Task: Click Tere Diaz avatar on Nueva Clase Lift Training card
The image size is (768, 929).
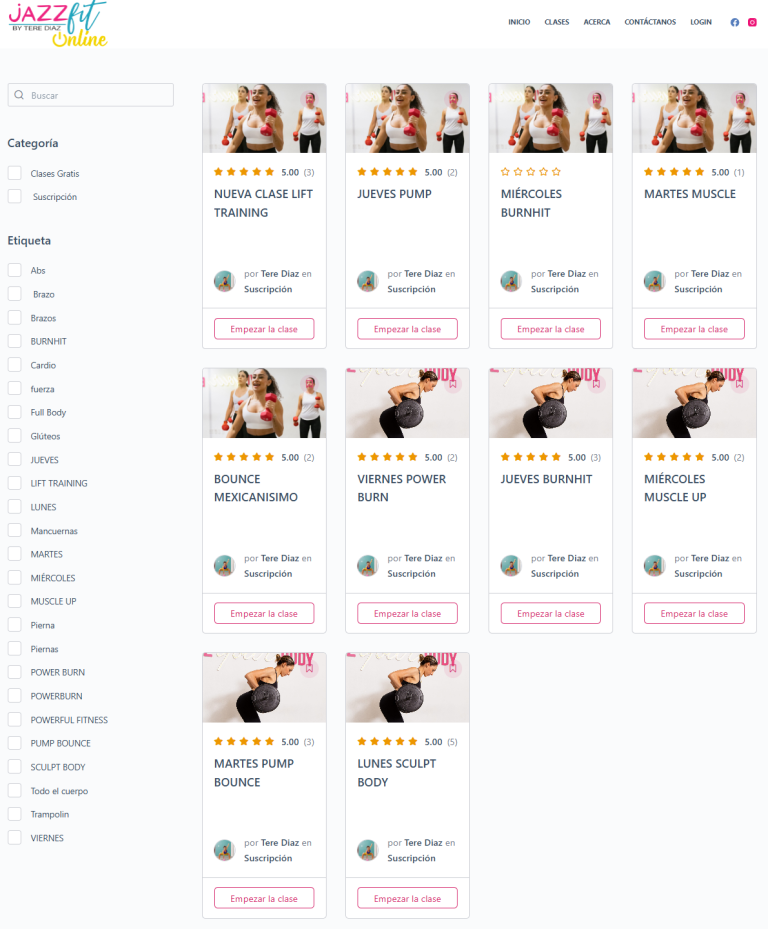Action: pos(224,281)
